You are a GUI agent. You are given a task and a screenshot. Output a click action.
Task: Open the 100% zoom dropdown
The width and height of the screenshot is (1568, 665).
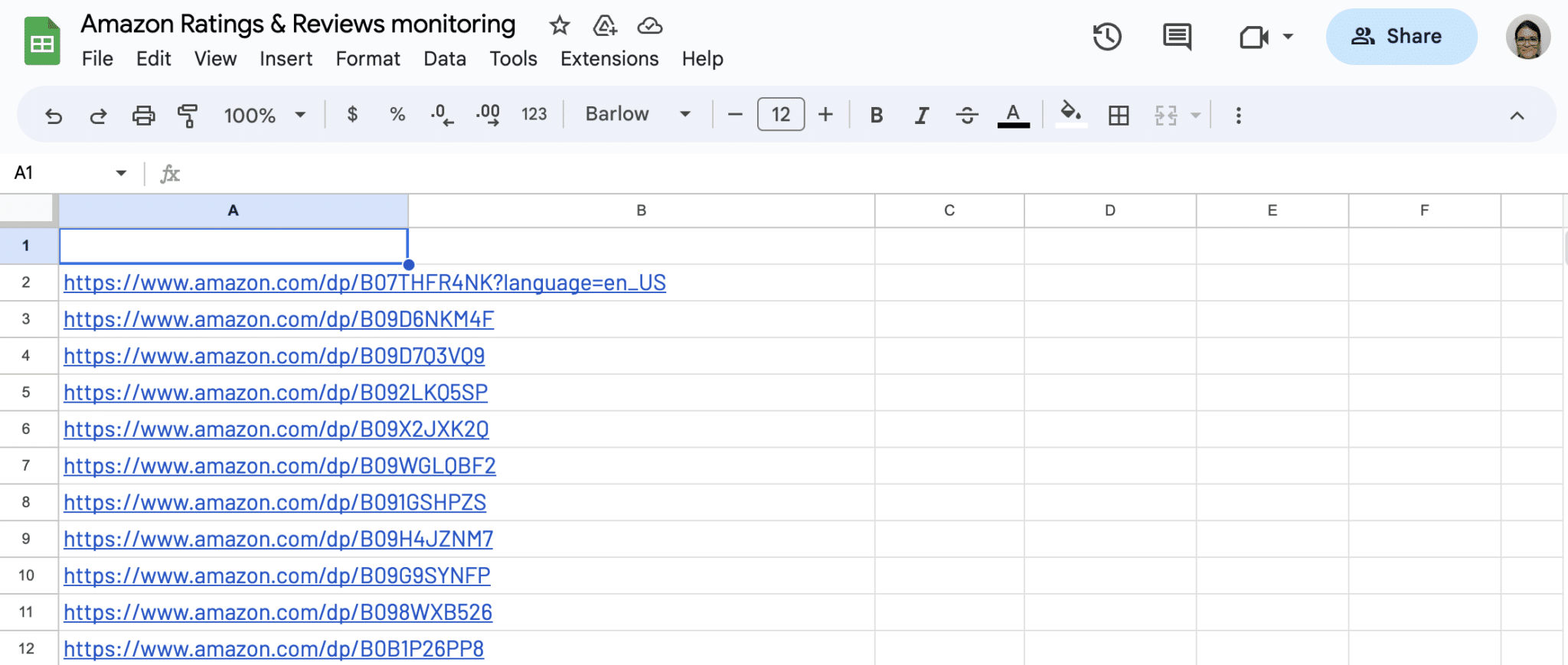(x=264, y=116)
